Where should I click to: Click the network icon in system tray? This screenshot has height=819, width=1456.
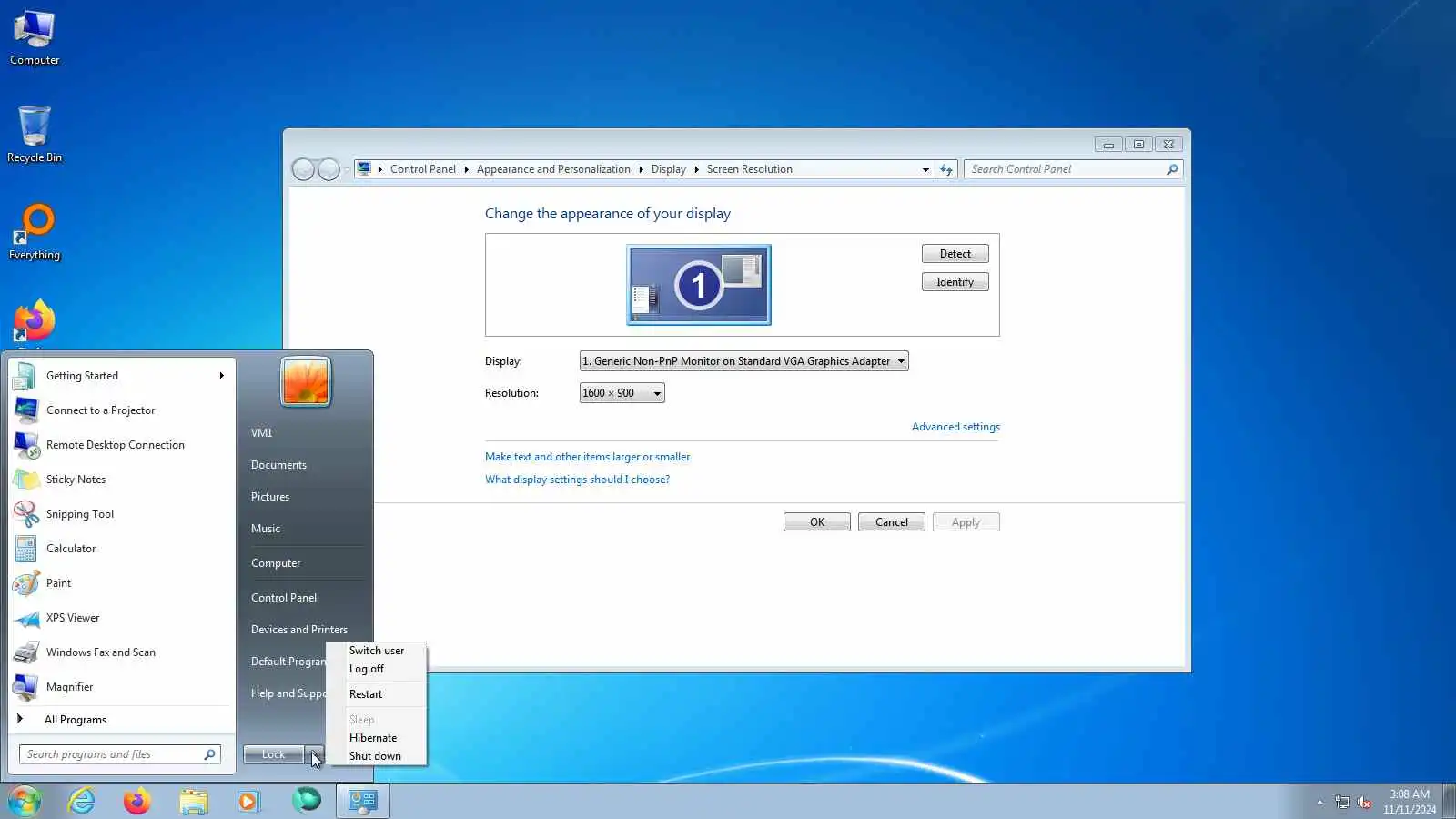[x=1342, y=802]
